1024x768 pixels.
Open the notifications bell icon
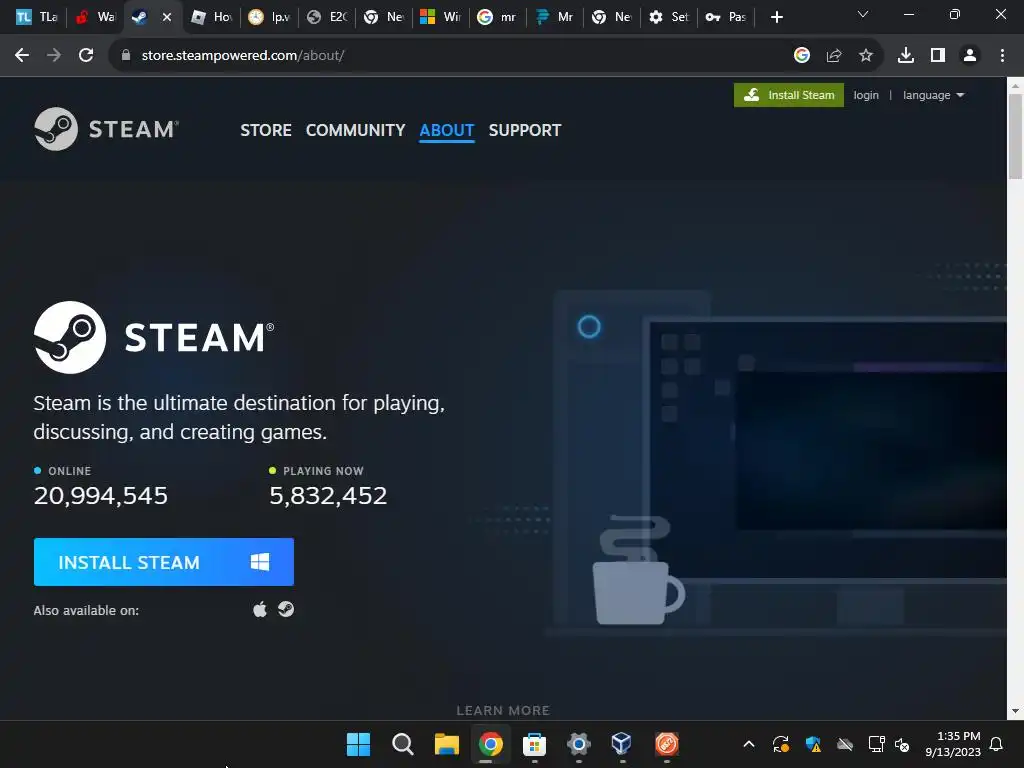click(997, 744)
